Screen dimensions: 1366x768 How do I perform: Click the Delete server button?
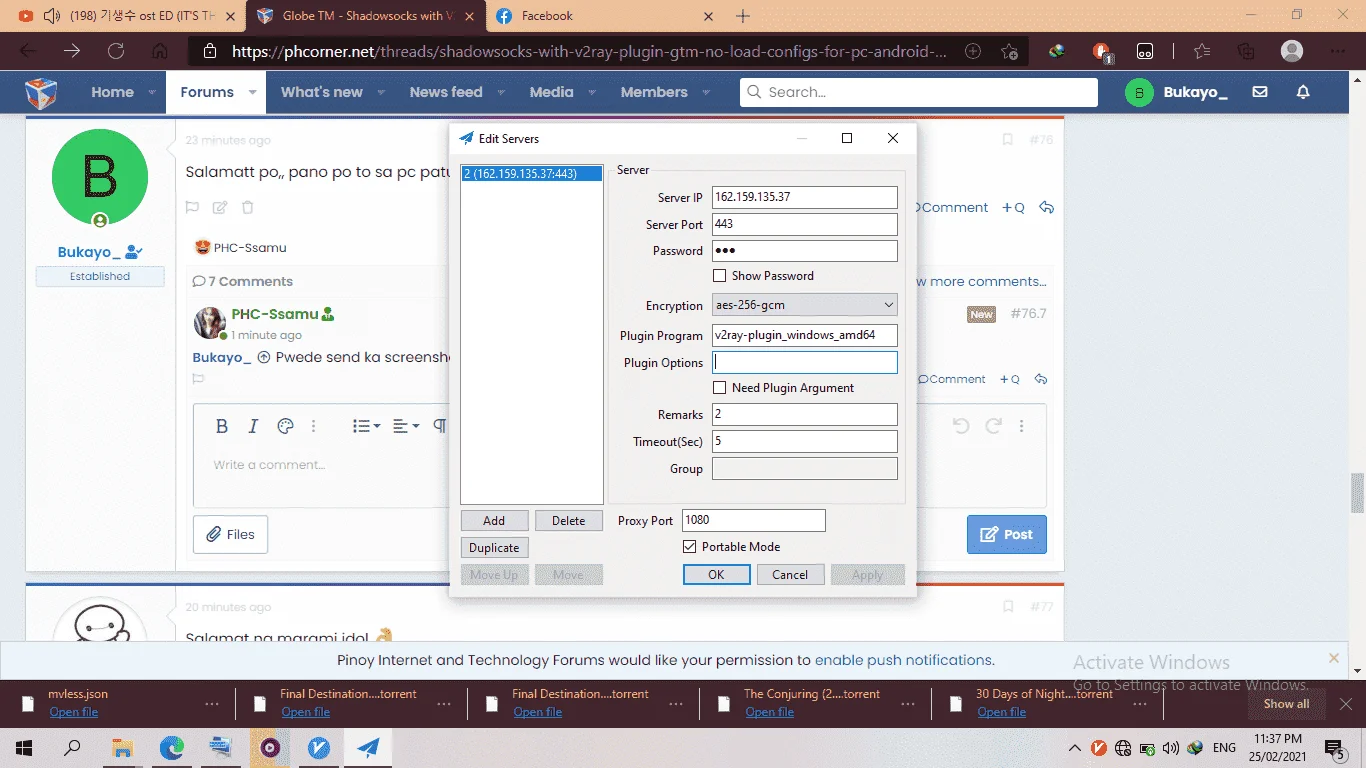[x=569, y=521]
